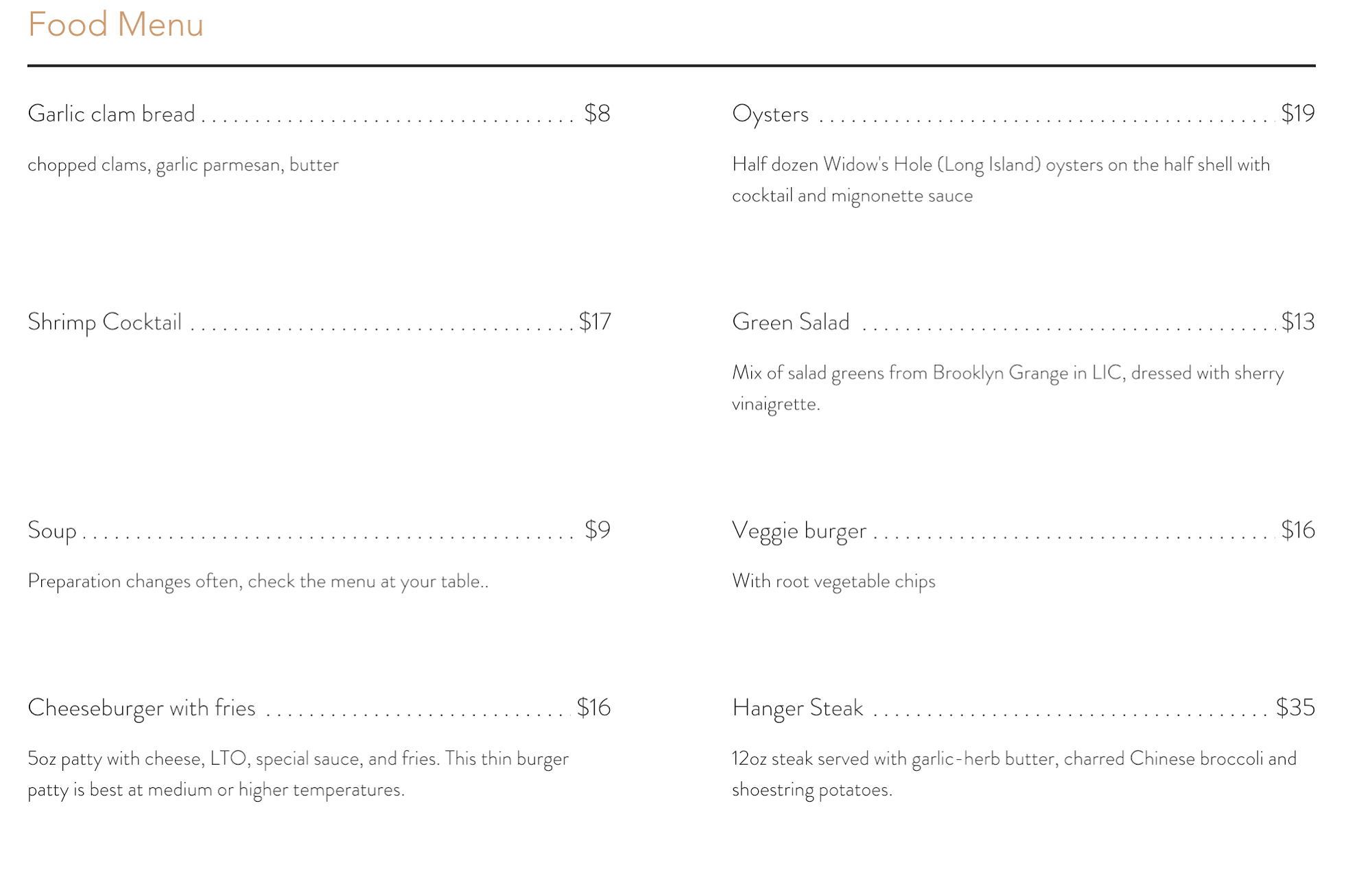1372x884 pixels.
Task: Select the Cheeseburger with fries title
Action: coord(141,708)
